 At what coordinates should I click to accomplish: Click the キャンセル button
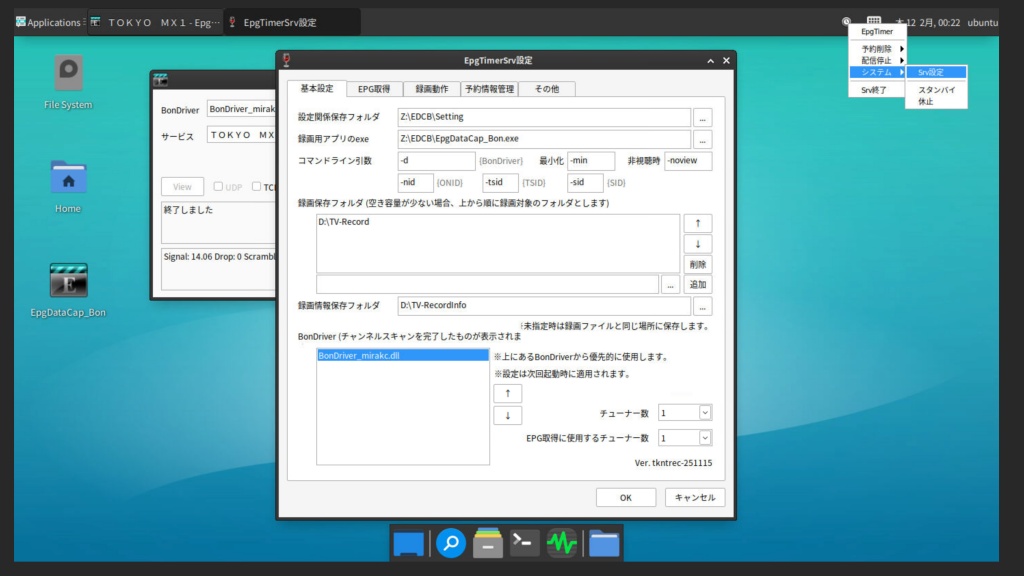[694, 497]
